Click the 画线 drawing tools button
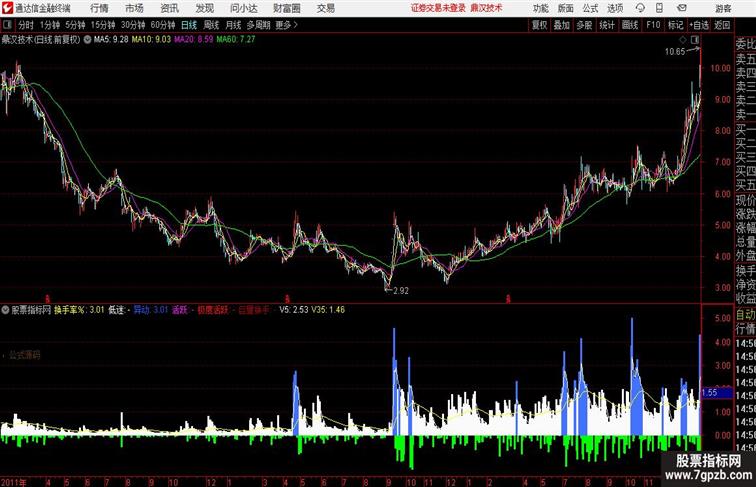 click(x=630, y=25)
